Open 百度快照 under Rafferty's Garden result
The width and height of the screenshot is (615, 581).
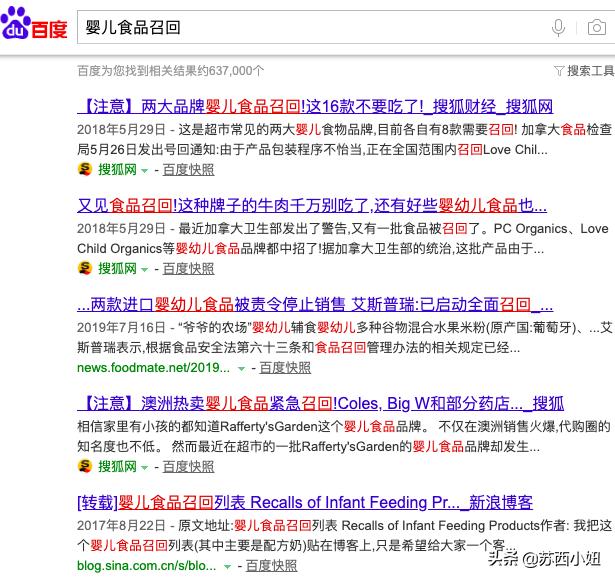tap(188, 466)
